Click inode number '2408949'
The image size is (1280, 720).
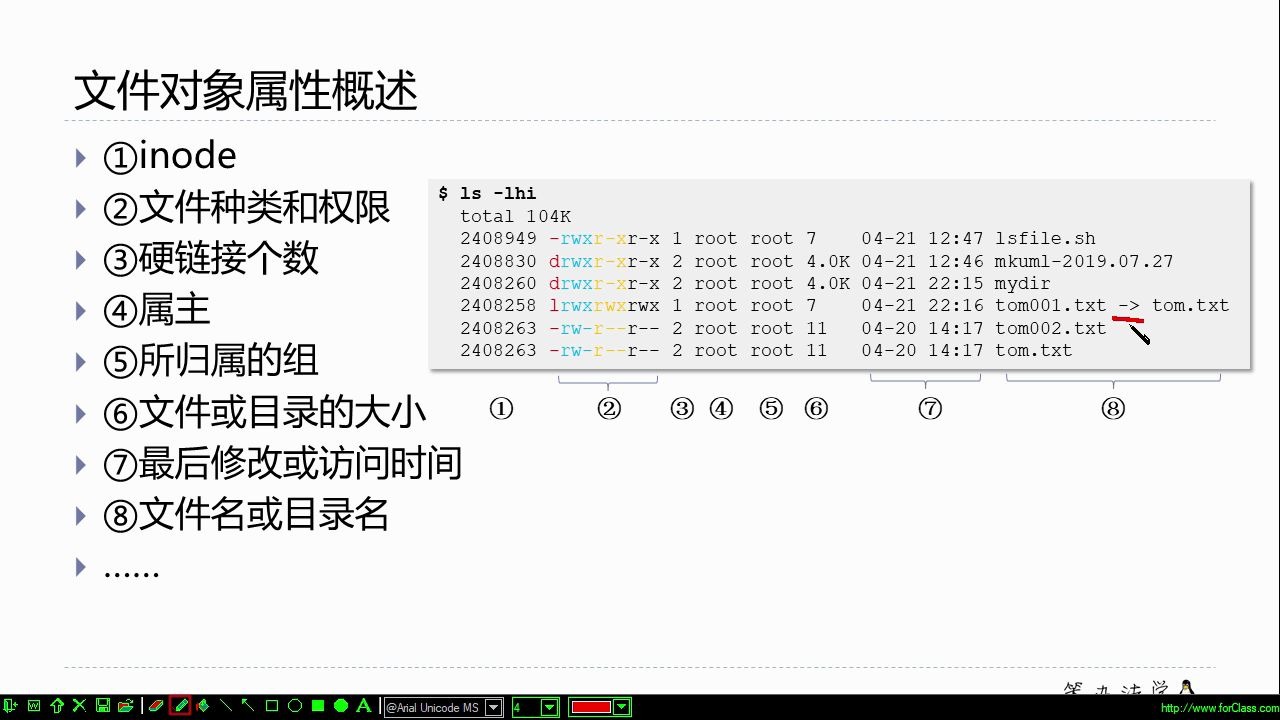pyautogui.click(x=499, y=239)
